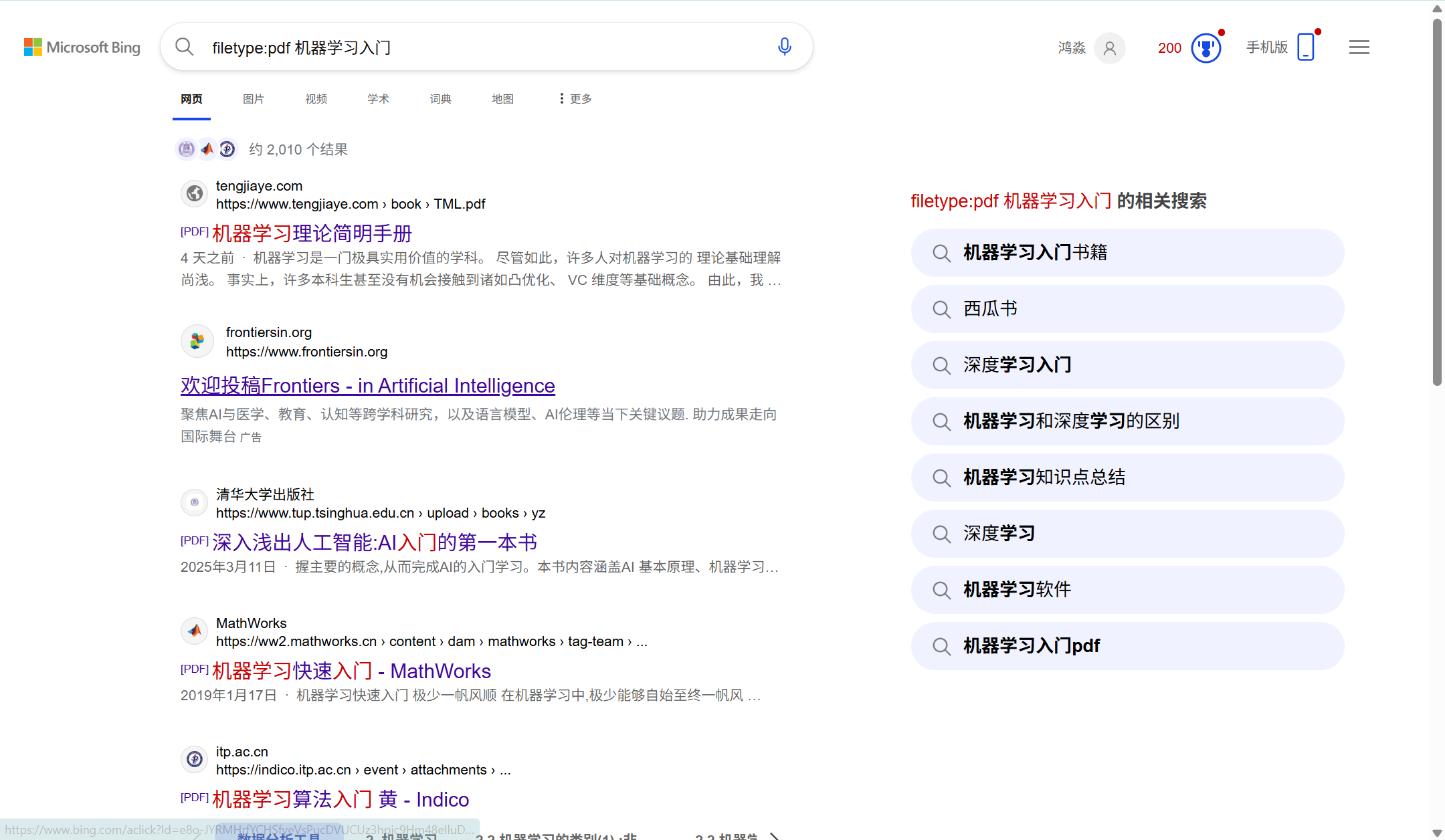The image size is (1445, 840).
Task: Click the Microsoft Bing logo
Action: pyautogui.click(x=82, y=47)
